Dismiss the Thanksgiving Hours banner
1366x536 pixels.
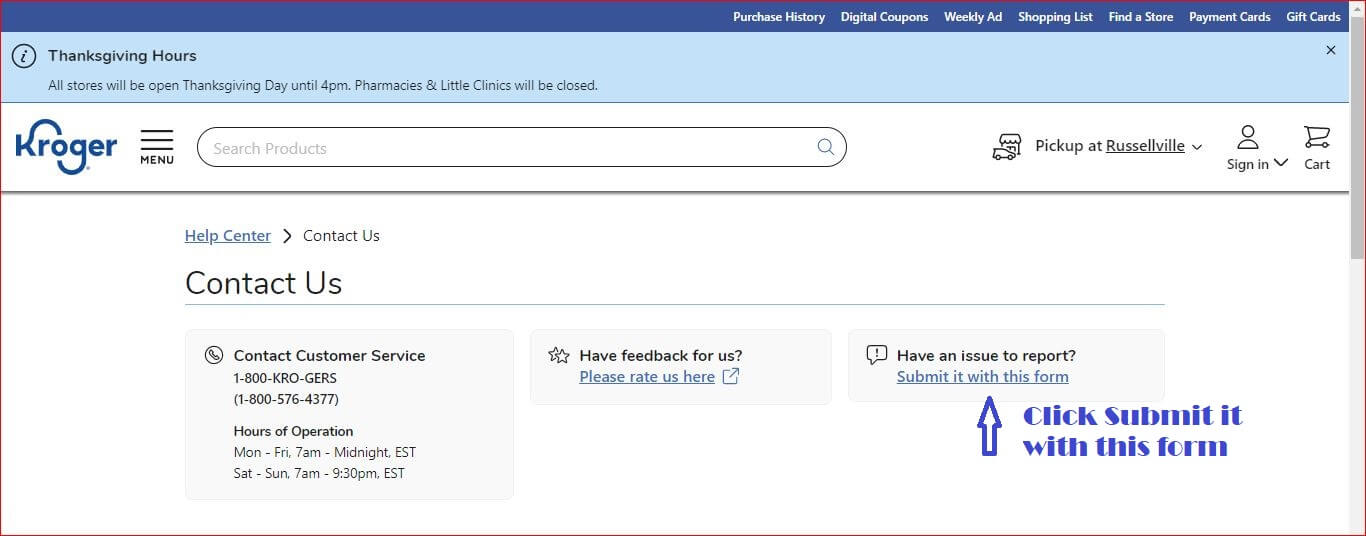pyautogui.click(x=1331, y=50)
